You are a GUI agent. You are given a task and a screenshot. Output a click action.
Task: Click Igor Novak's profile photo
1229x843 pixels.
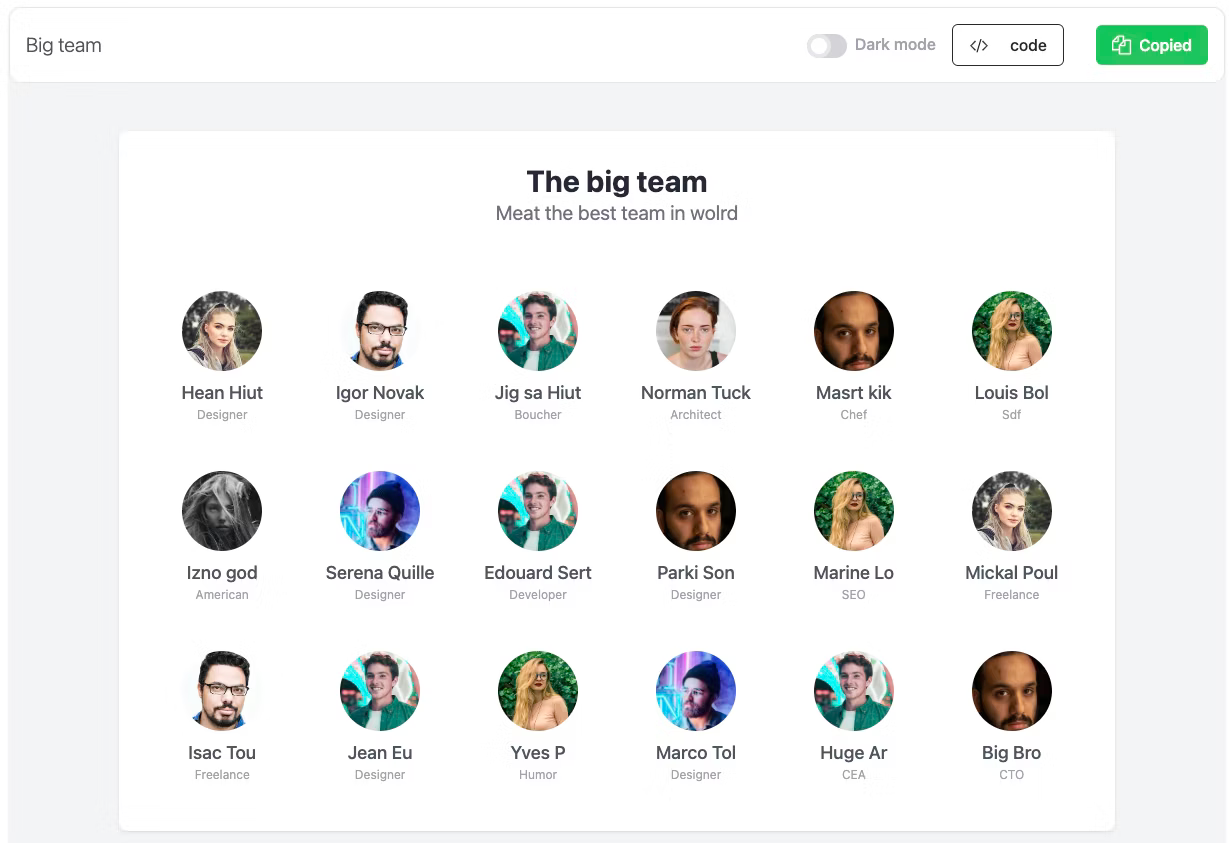coord(380,331)
